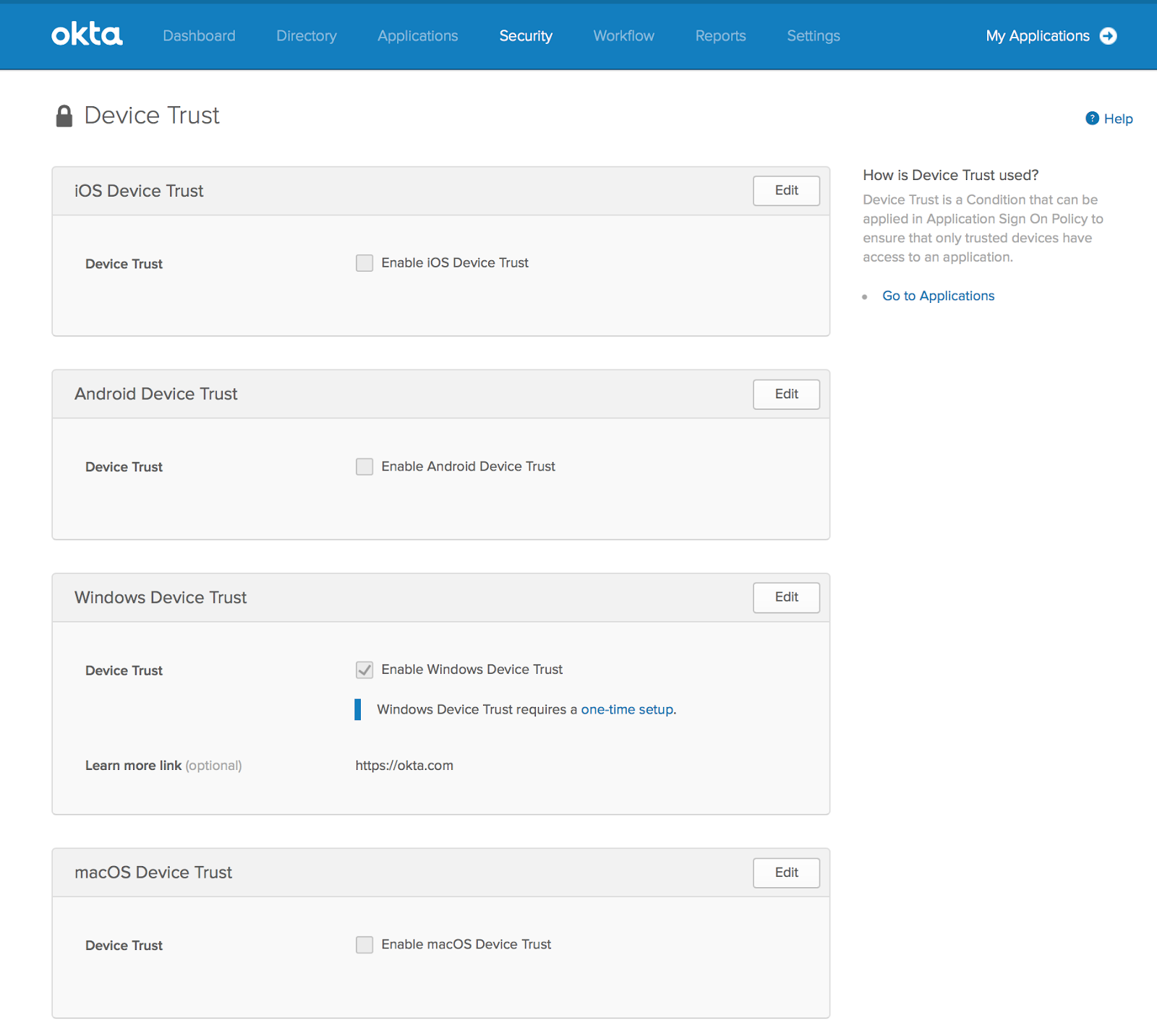This screenshot has width=1157, height=1036.
Task: Edit the Windows Device Trust settings
Action: click(x=786, y=597)
